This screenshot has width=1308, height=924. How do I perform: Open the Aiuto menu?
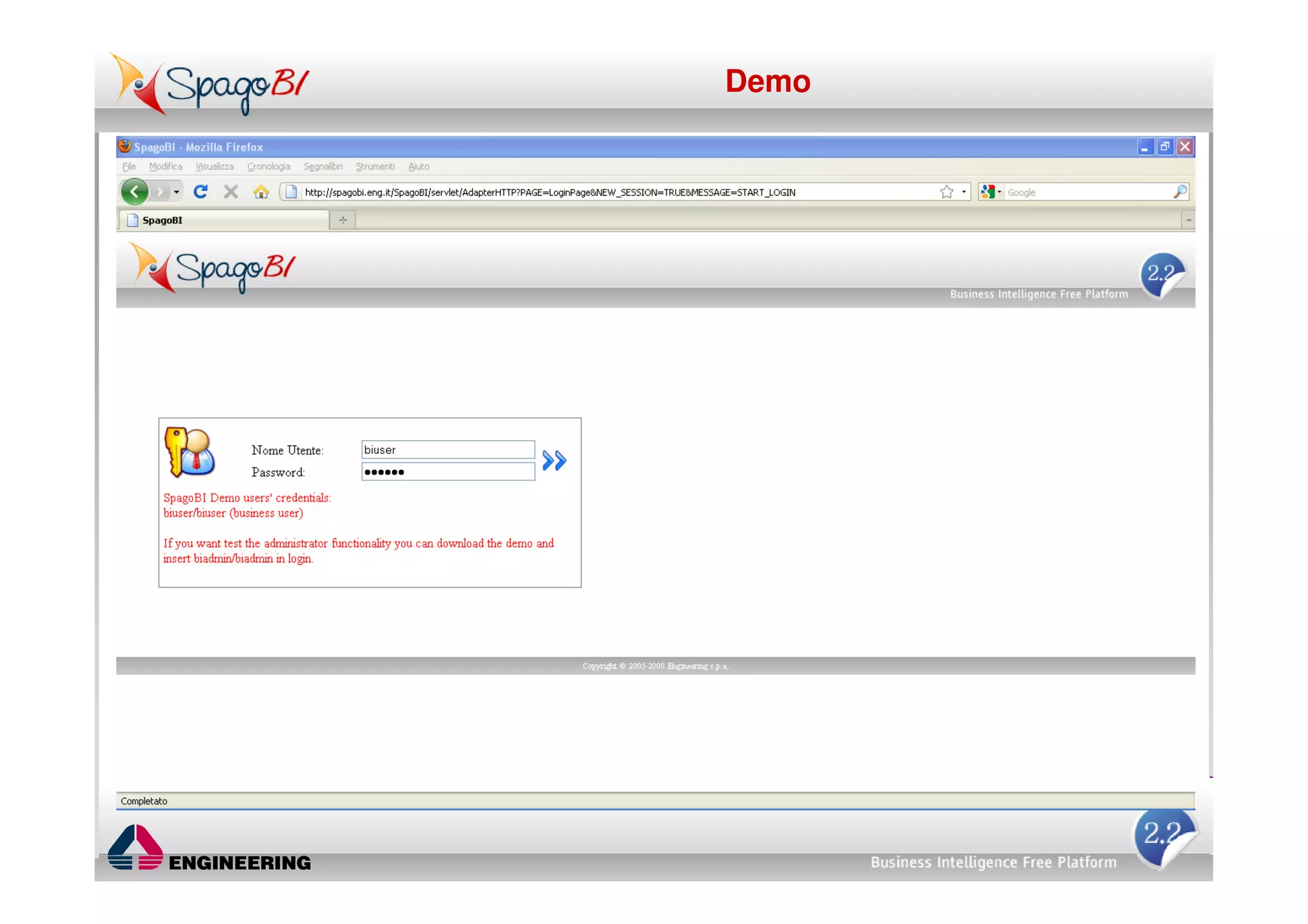[418, 166]
